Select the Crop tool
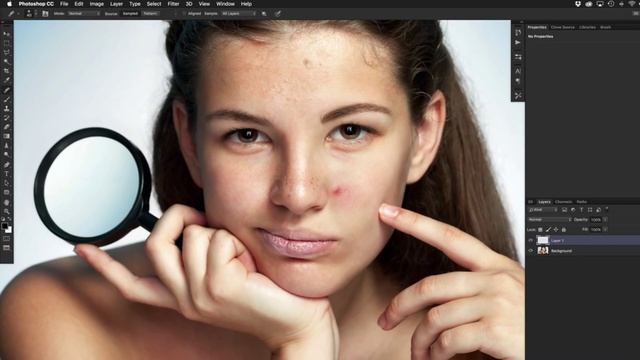The height and width of the screenshot is (360, 640). 7,71
